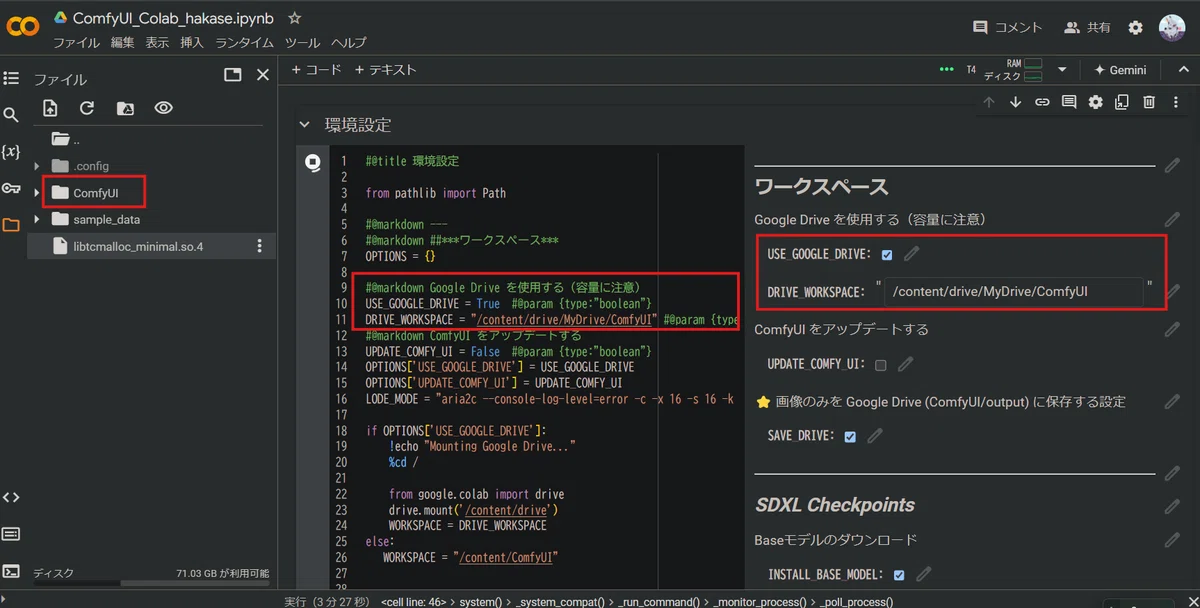Collapse the 環境設定 section
The height and width of the screenshot is (608, 1200).
point(304,125)
